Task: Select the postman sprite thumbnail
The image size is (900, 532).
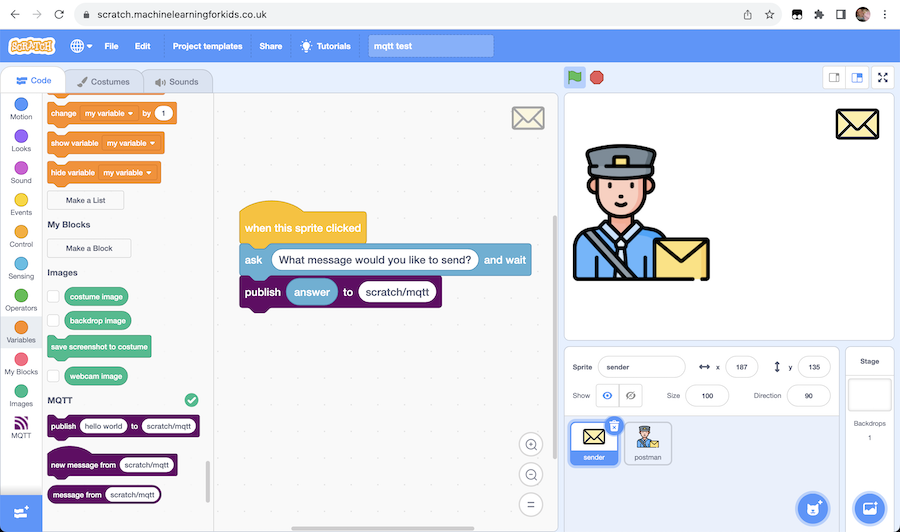Action: [x=647, y=443]
